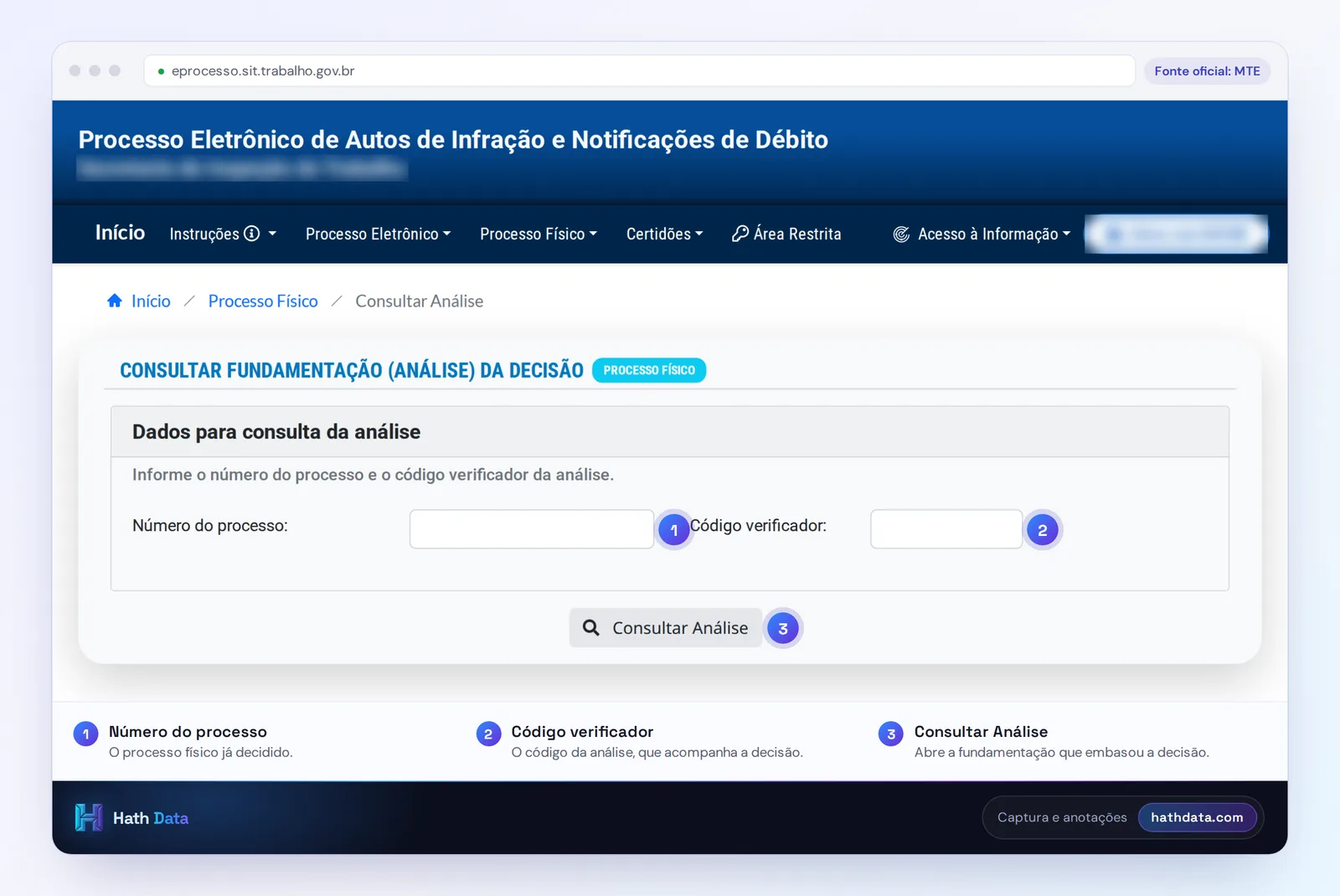
Task: Click the Fonte oficial: MTE badge
Action: tap(1207, 71)
